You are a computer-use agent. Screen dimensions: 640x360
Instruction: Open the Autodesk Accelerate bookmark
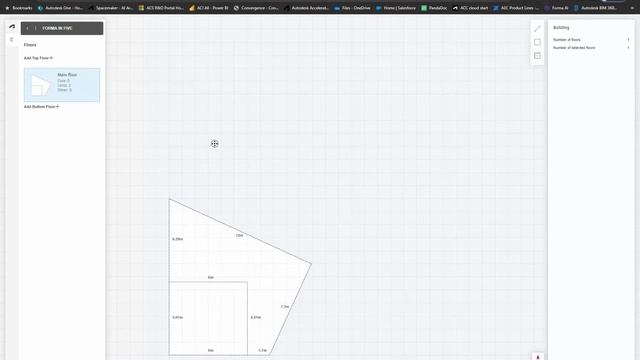click(x=307, y=8)
